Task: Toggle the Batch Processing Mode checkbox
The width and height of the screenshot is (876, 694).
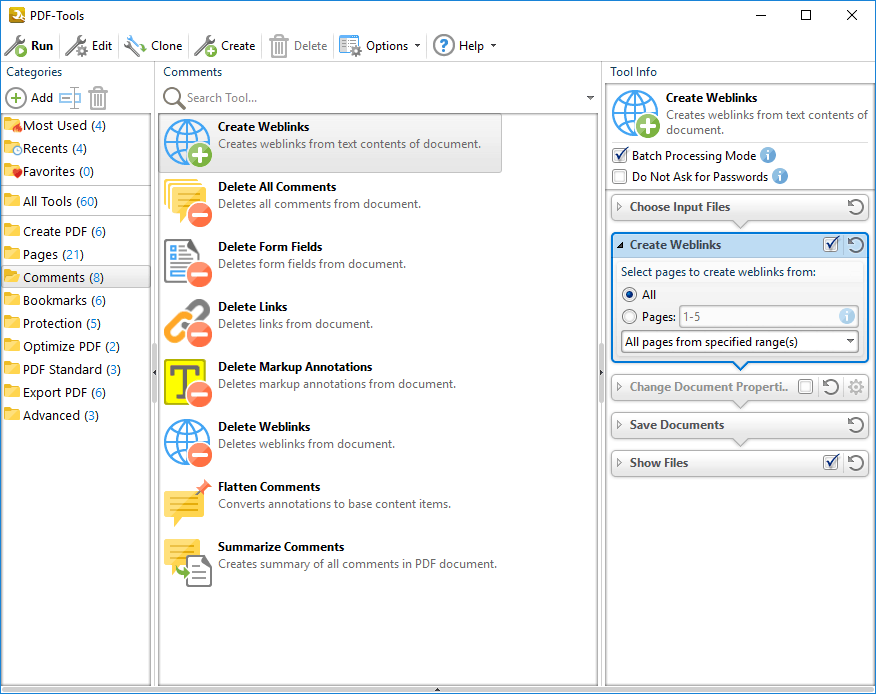Action: (x=620, y=155)
